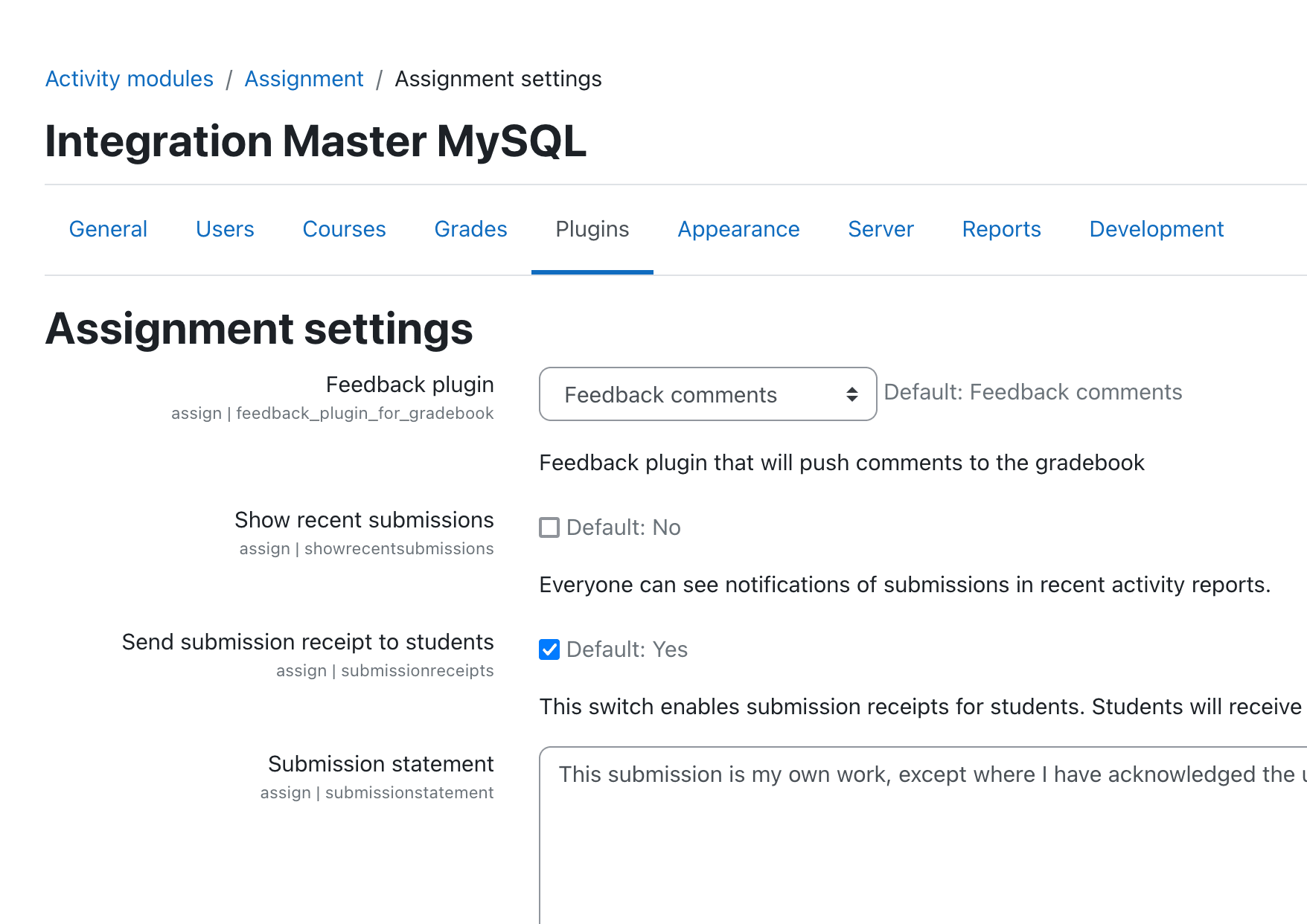Click the 'Assignment settings' breadcrumb text
The width and height of the screenshot is (1307, 924).
pos(498,79)
